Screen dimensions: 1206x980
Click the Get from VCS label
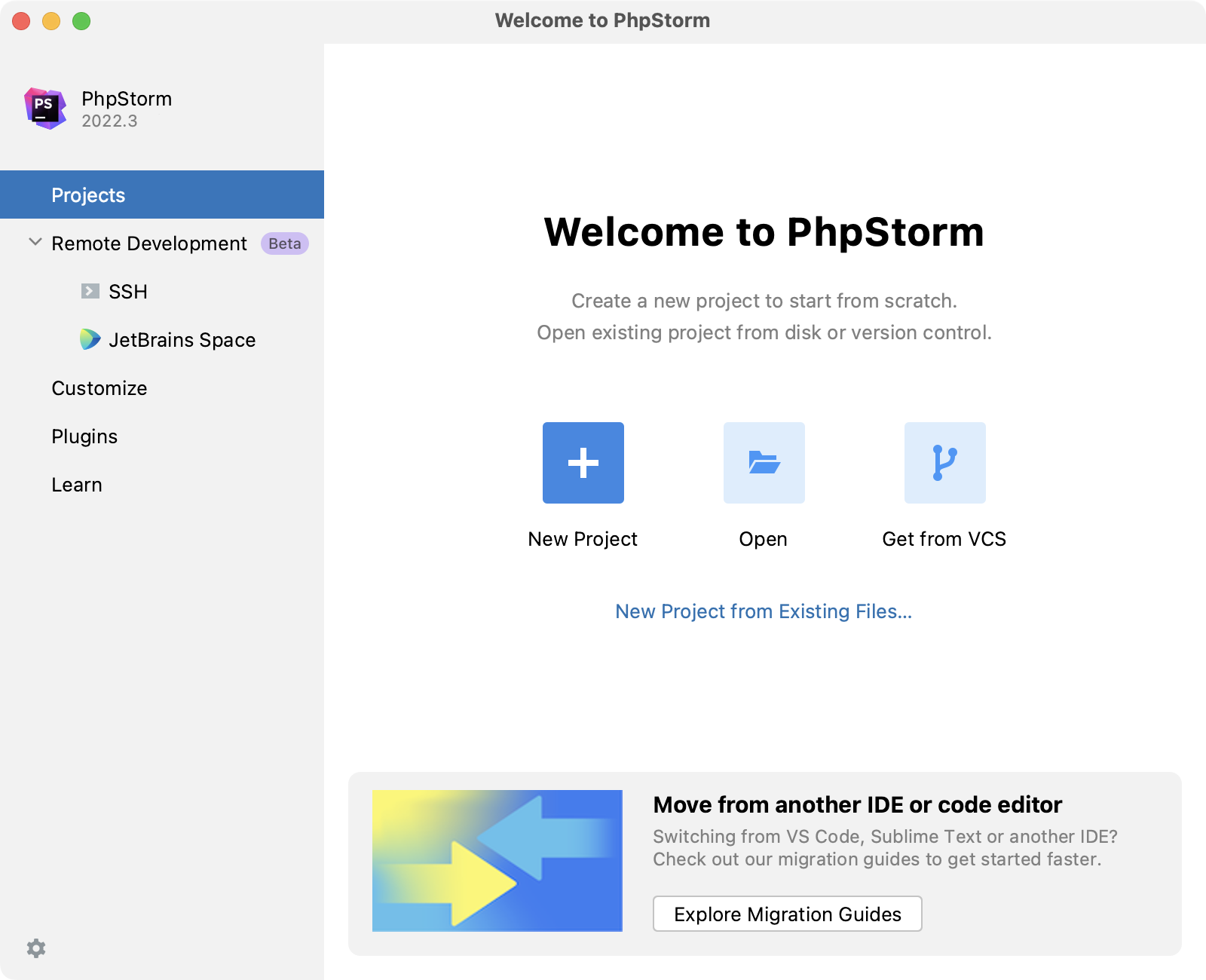point(944,539)
